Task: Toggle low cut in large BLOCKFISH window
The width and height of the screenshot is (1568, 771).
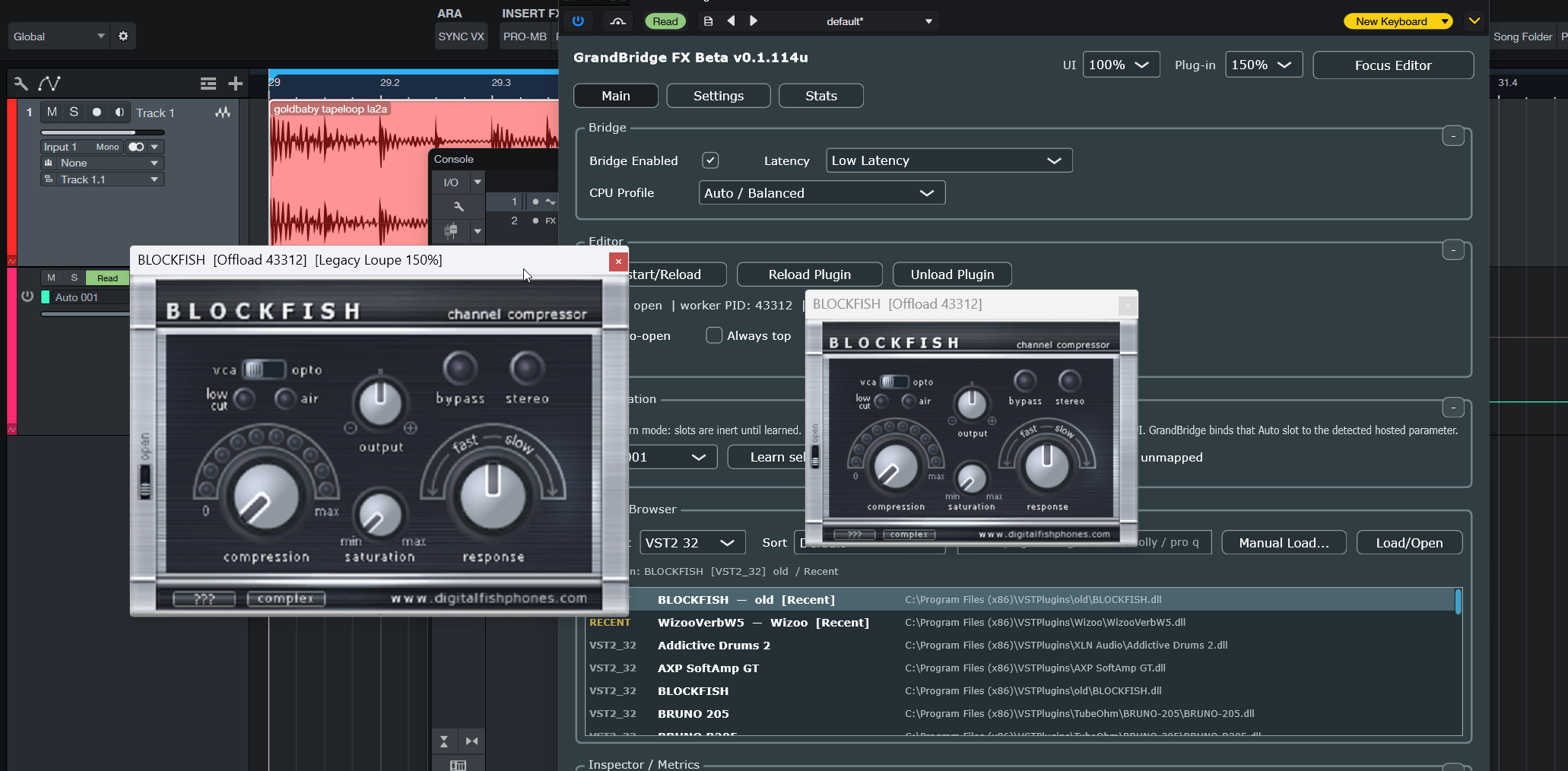Action: pos(244,398)
